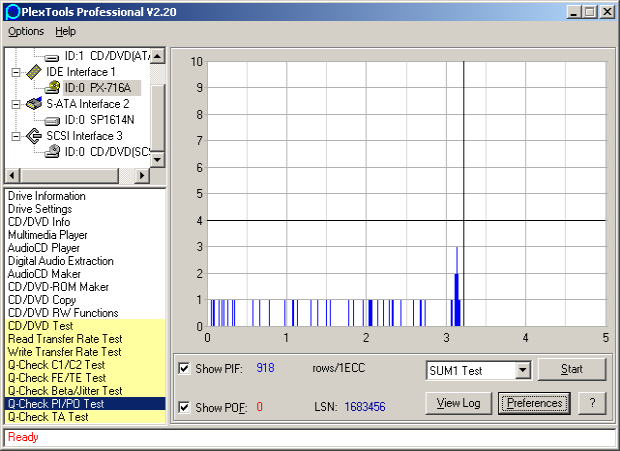Click the device tree scroll left arrow
This screenshot has height=451, width=620.
[x=12, y=175]
